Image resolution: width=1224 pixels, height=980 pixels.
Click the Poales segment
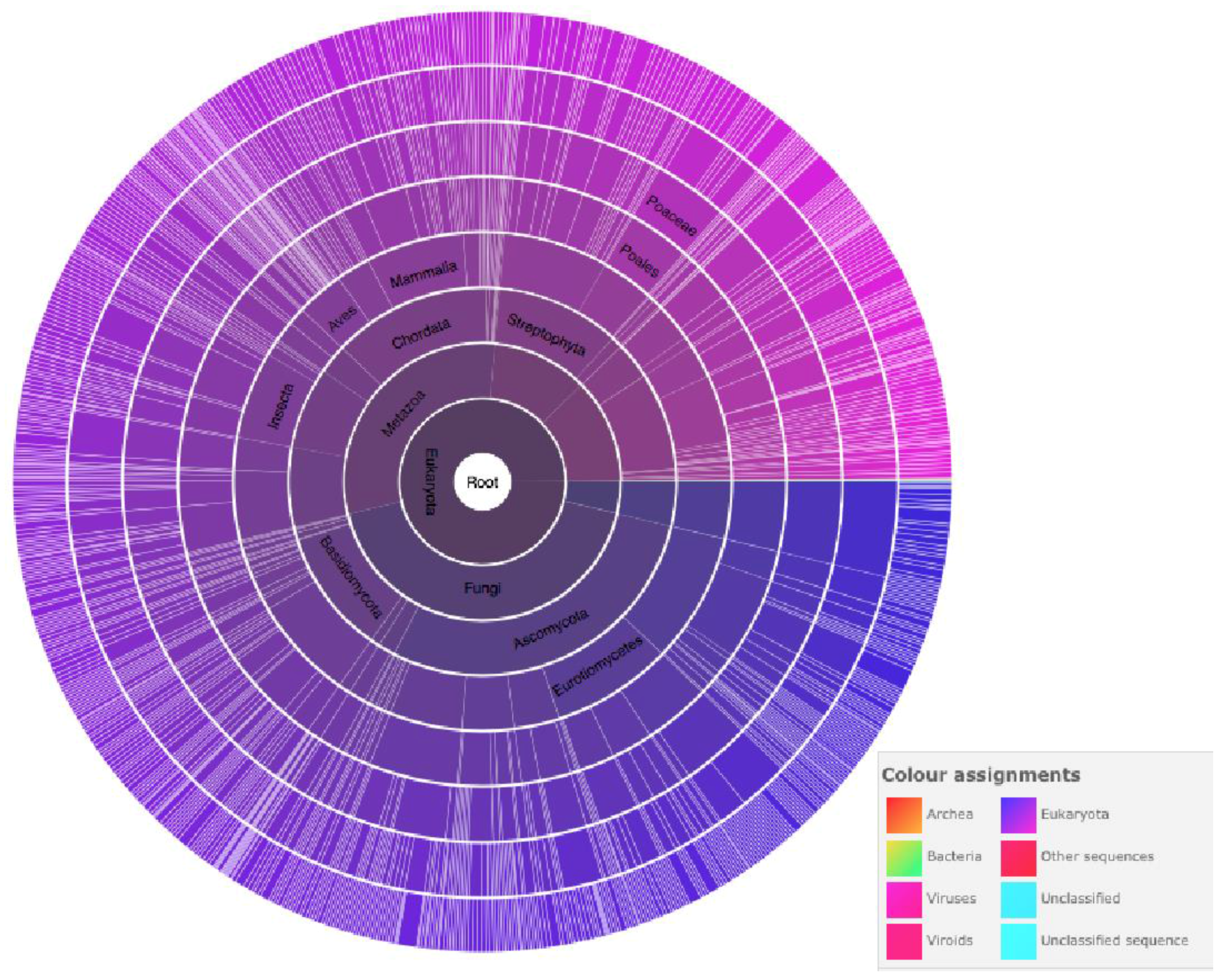pos(640,261)
